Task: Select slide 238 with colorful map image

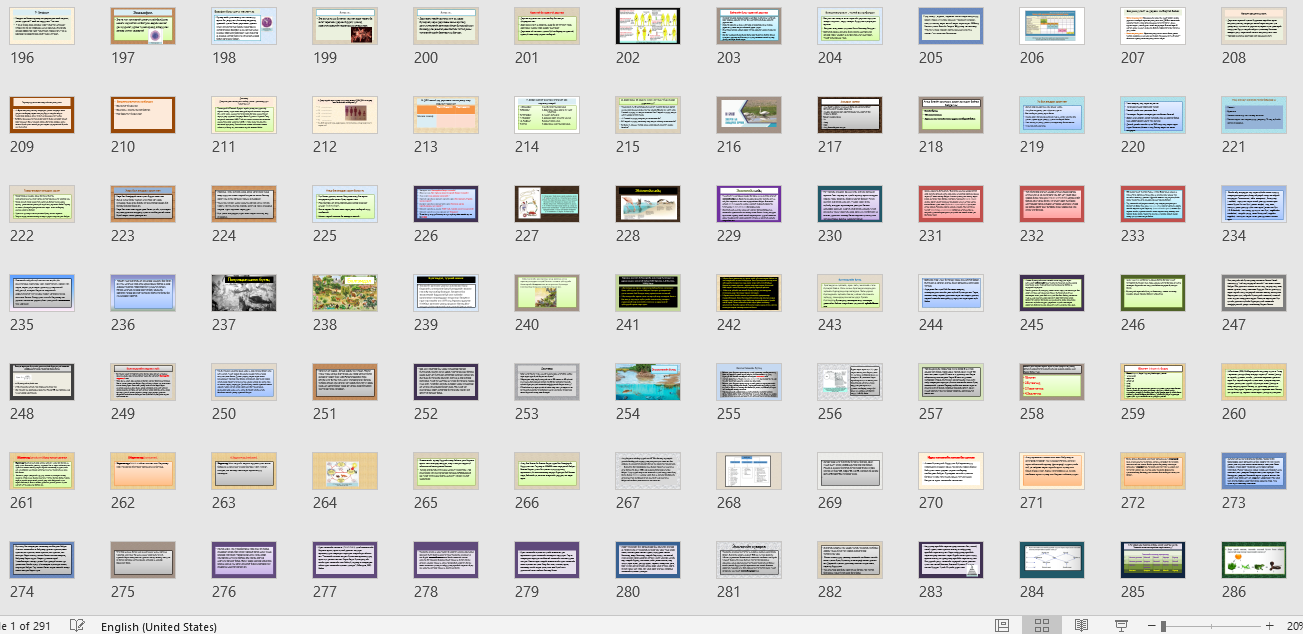Action: click(x=345, y=293)
